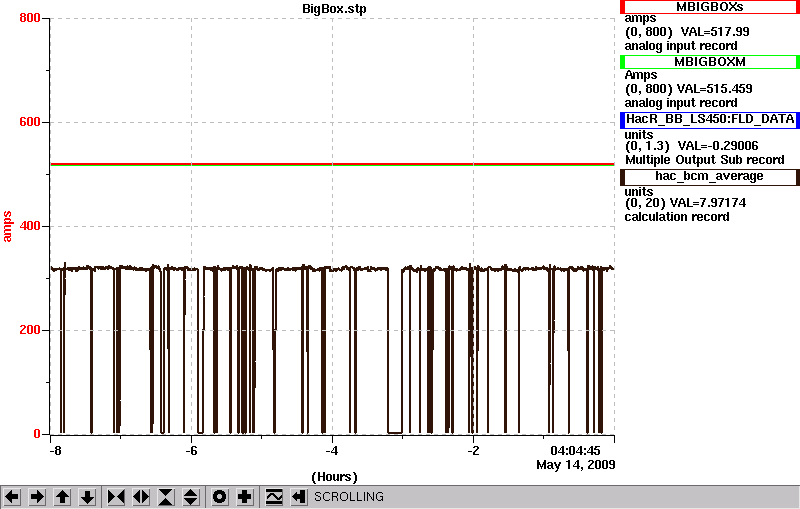Zoom out vertically with the up-down triangles icon
This screenshot has width=800, height=509.
[191, 497]
